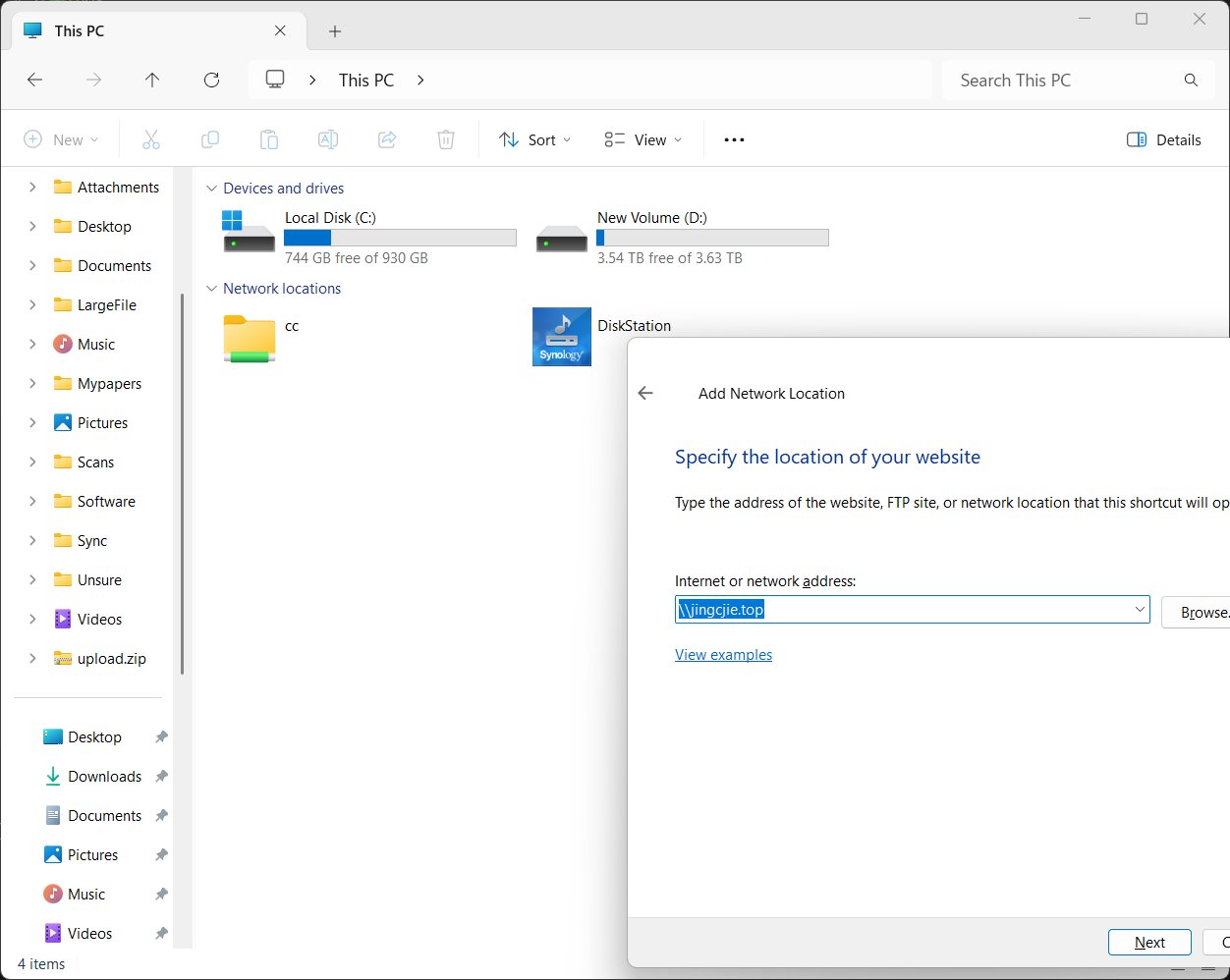This screenshot has width=1230, height=980.
Task: Click the Delete trash can icon
Action: (446, 139)
